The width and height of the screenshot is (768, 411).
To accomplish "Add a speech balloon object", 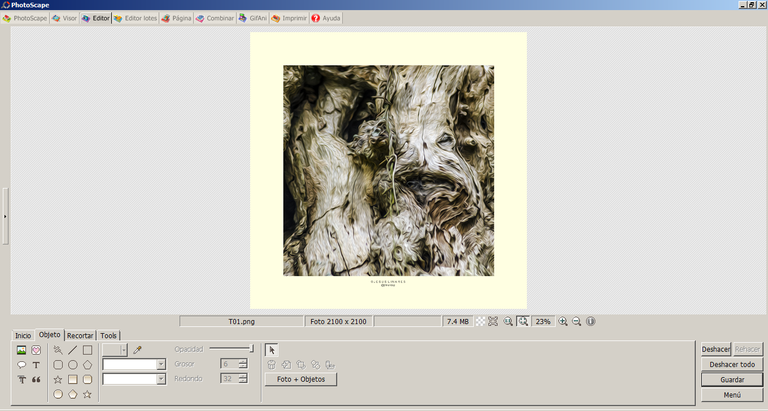I will click(x=22, y=364).
